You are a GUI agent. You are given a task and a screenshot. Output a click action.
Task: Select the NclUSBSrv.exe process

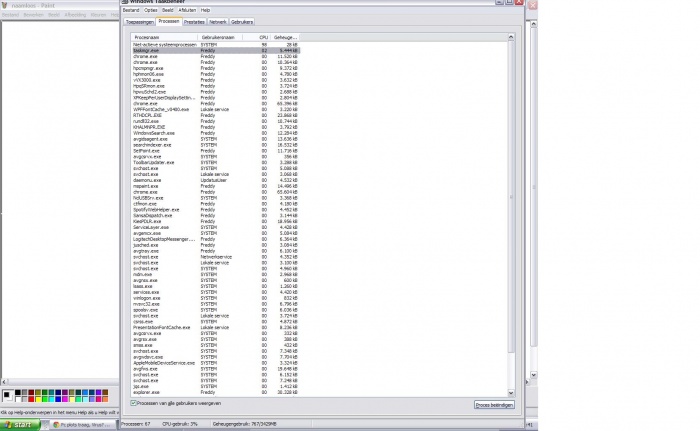(216, 198)
